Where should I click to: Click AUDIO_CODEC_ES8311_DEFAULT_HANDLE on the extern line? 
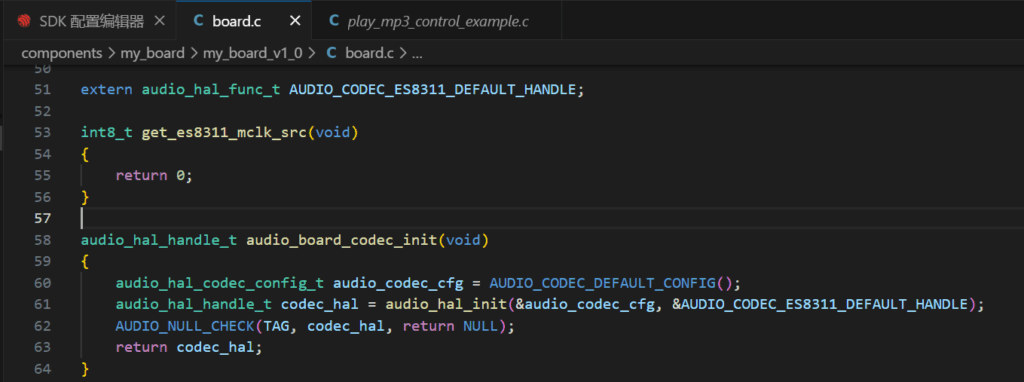433,89
